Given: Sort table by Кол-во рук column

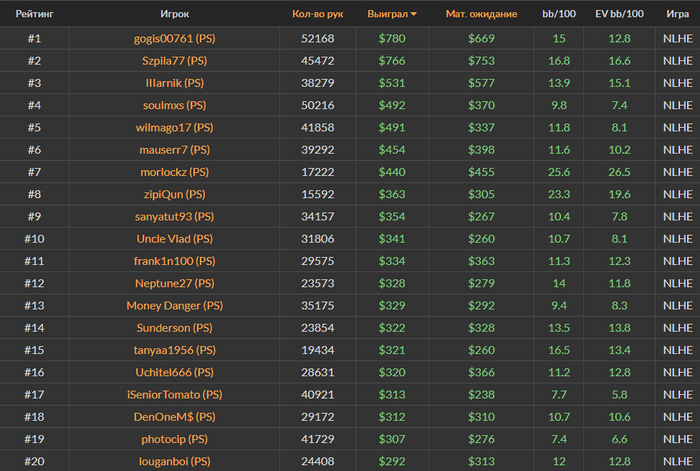Looking at the screenshot, I should point(317,15).
